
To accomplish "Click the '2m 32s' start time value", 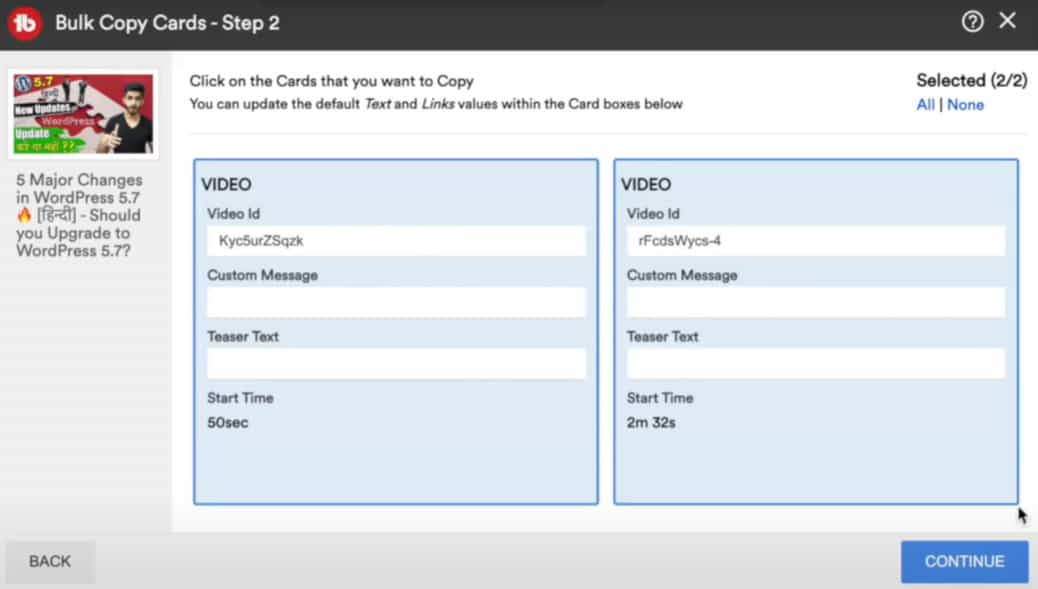I will pos(651,422).
